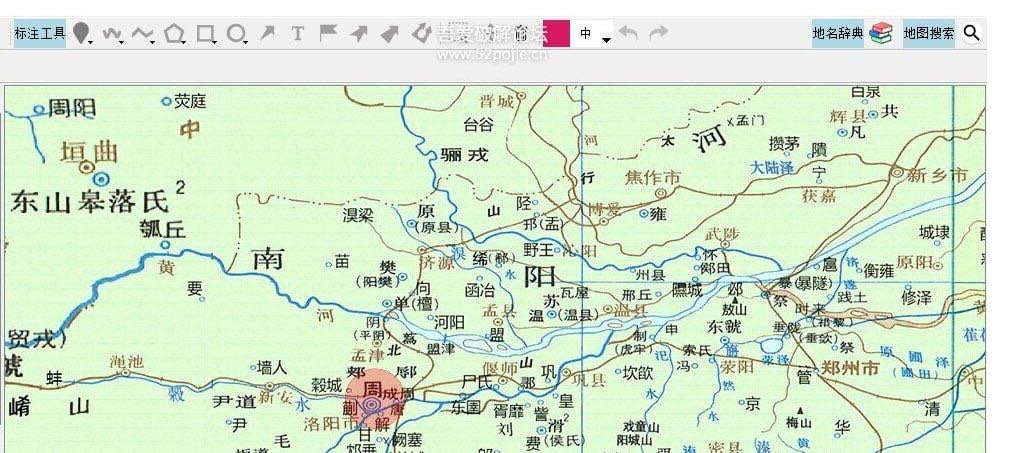Click the magnifying glass search icon
Screen dimensions: 1027x453
(x=971, y=33)
